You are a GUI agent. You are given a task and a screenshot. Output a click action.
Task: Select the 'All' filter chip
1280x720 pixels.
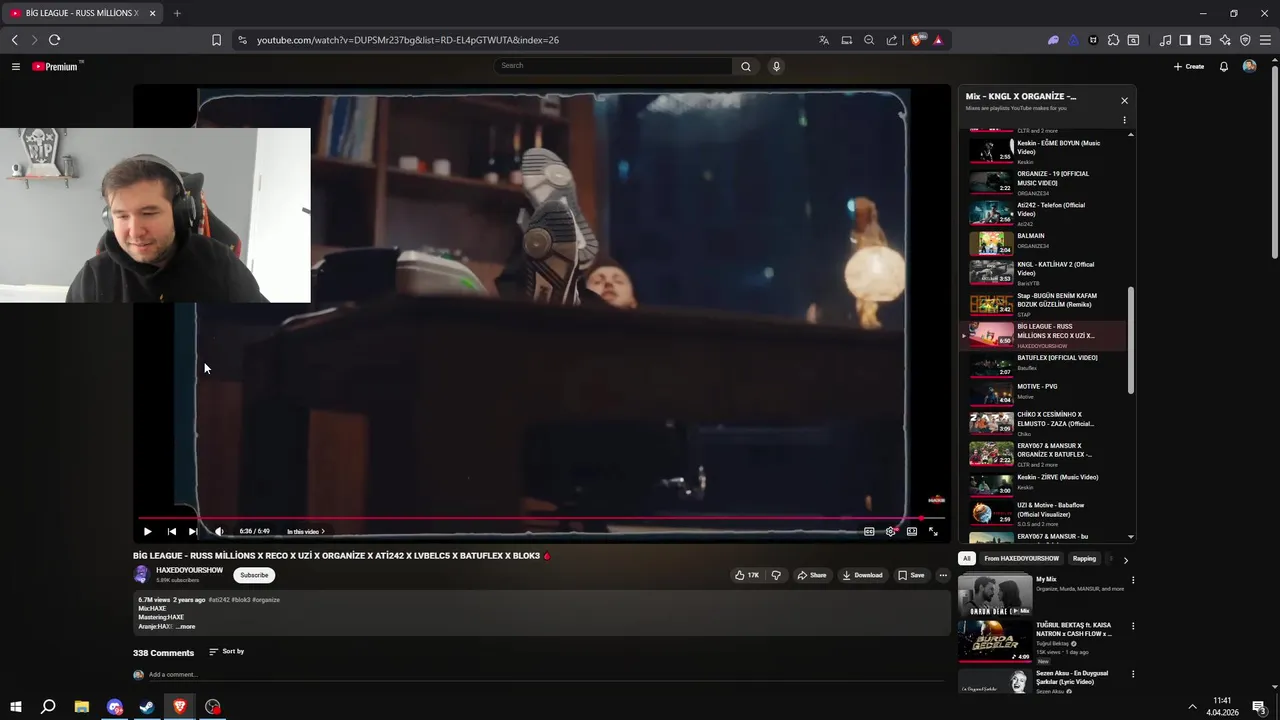pyautogui.click(x=967, y=559)
